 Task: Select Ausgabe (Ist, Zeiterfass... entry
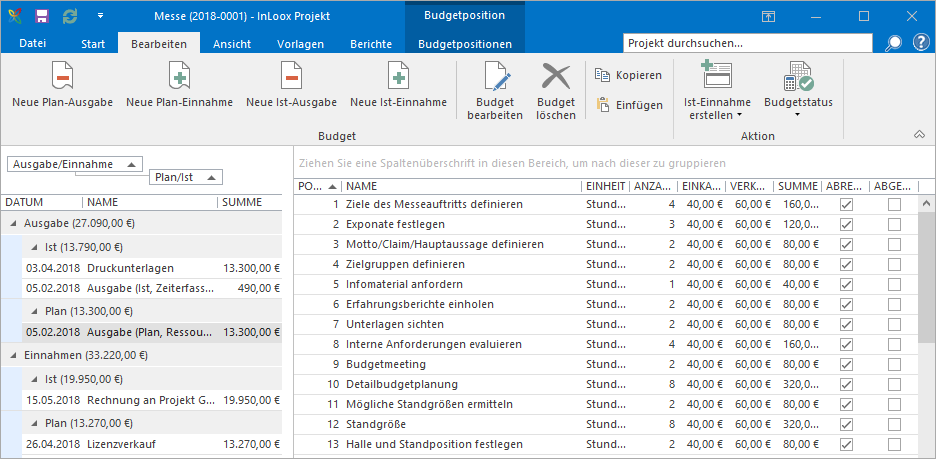point(152,288)
